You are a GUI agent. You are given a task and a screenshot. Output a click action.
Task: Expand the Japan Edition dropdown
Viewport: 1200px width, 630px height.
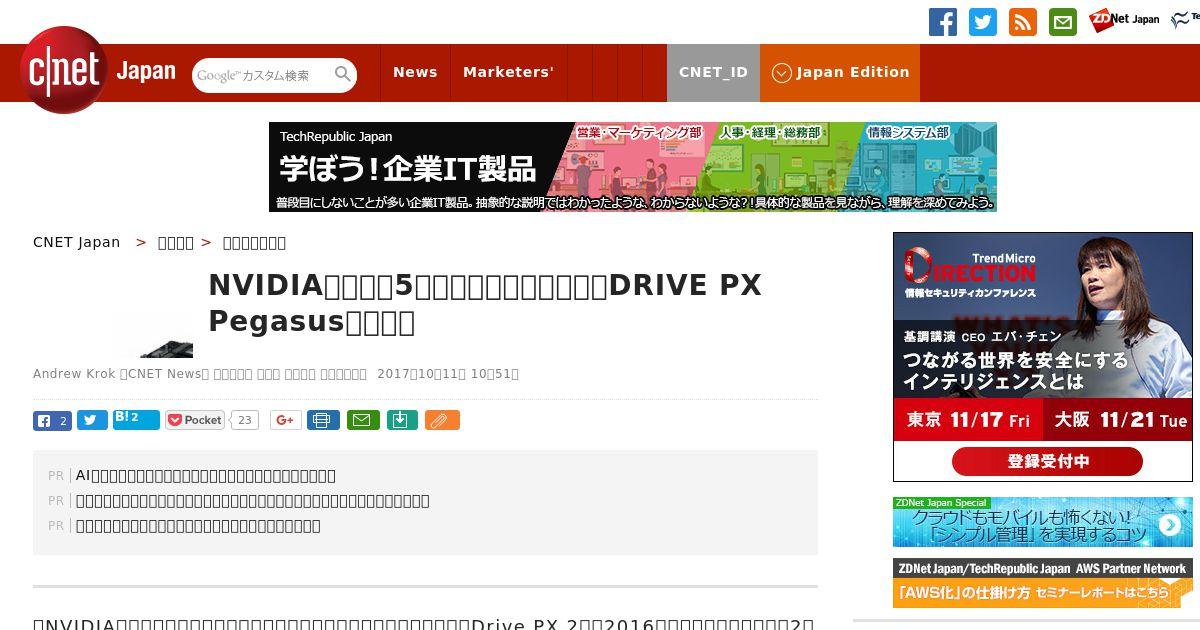click(840, 72)
